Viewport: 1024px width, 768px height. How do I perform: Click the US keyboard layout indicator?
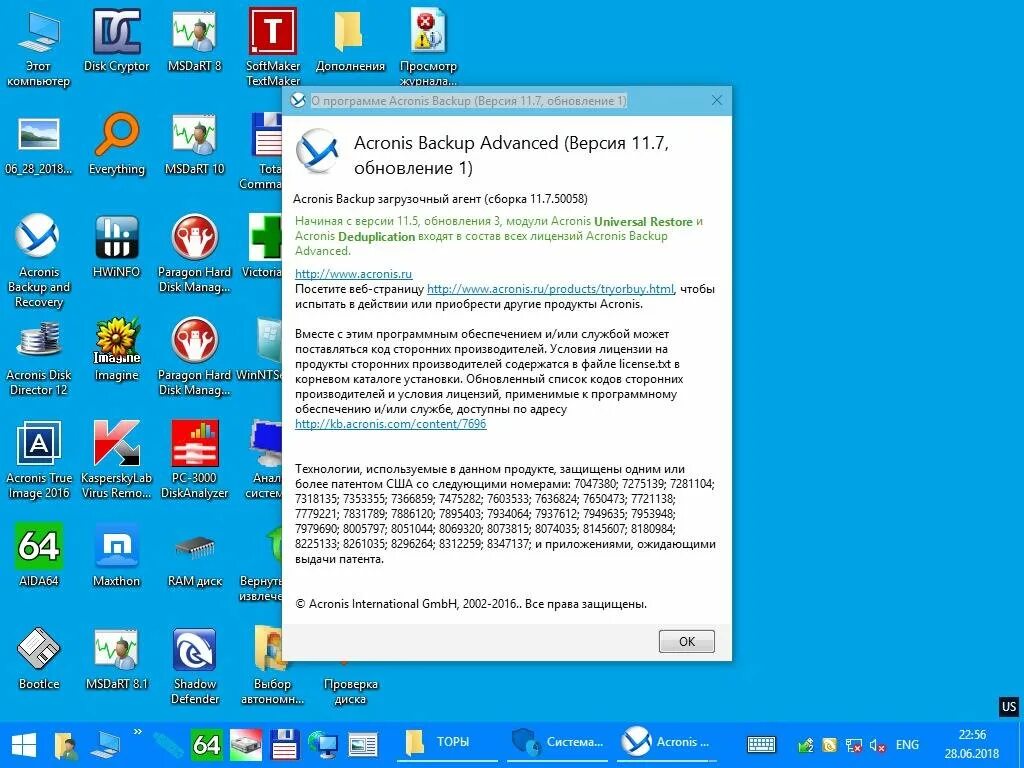[x=1009, y=707]
